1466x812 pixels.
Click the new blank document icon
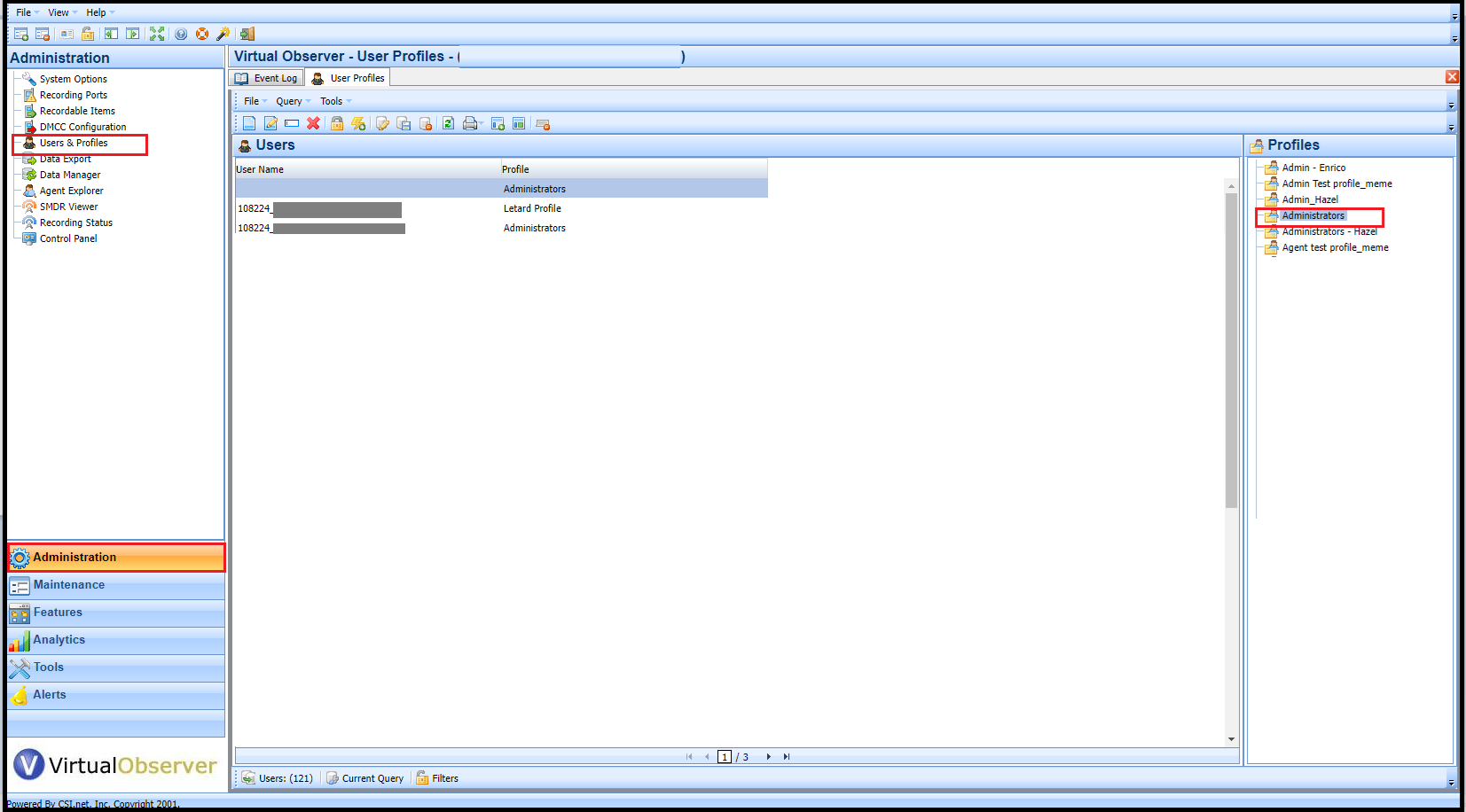click(249, 123)
